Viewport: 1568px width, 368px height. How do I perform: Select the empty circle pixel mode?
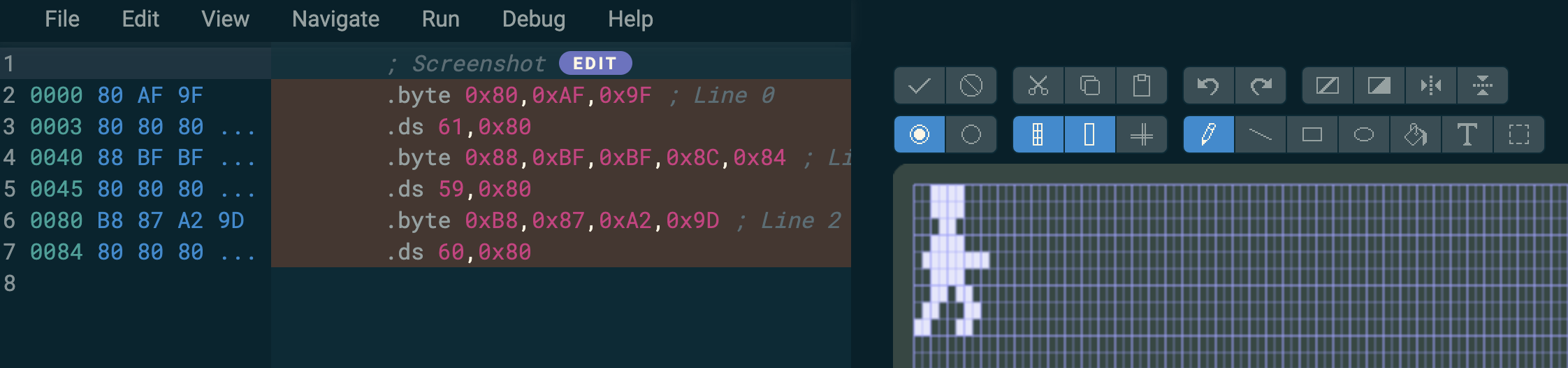click(x=971, y=134)
